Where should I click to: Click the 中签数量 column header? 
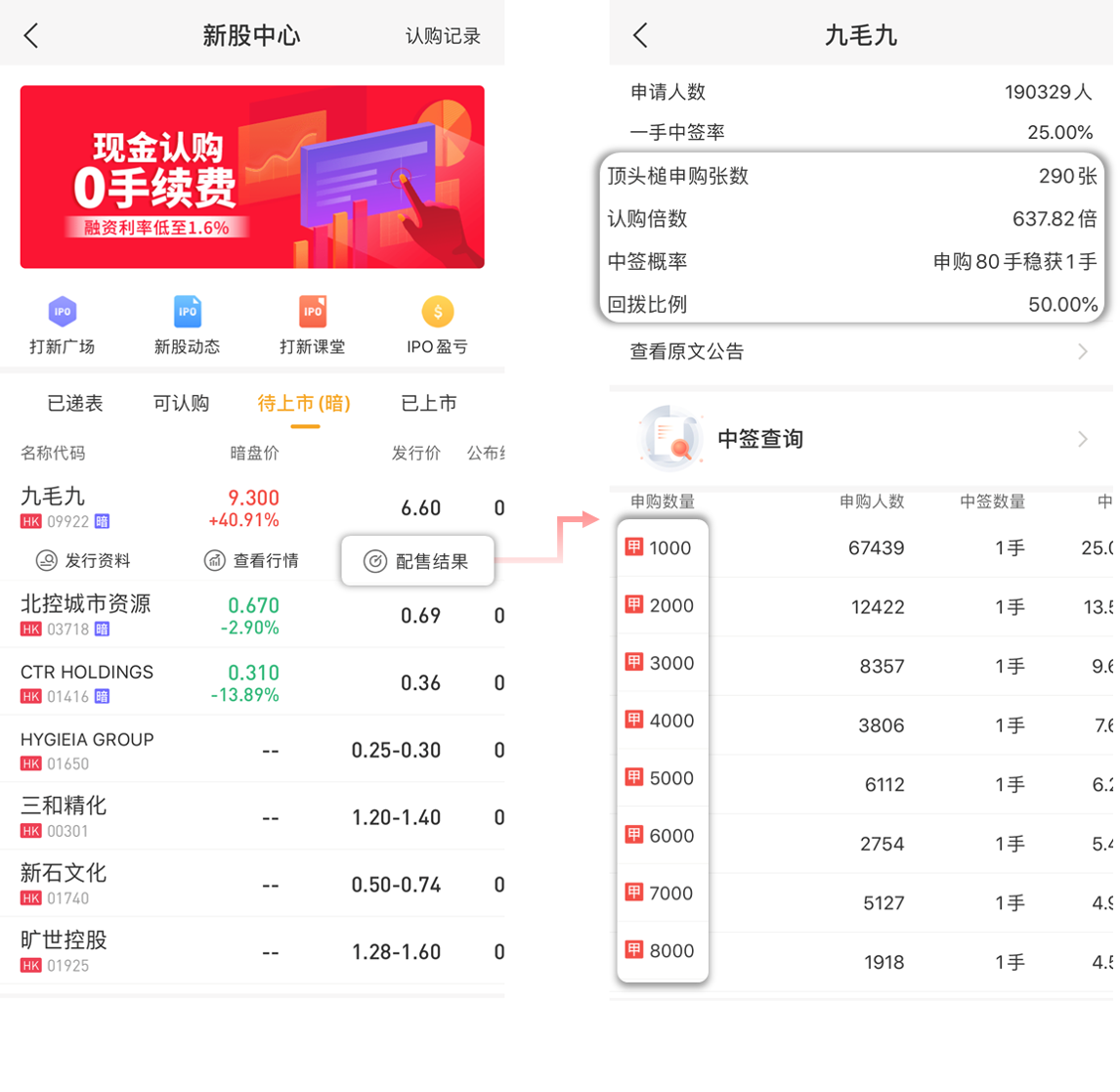click(x=993, y=502)
